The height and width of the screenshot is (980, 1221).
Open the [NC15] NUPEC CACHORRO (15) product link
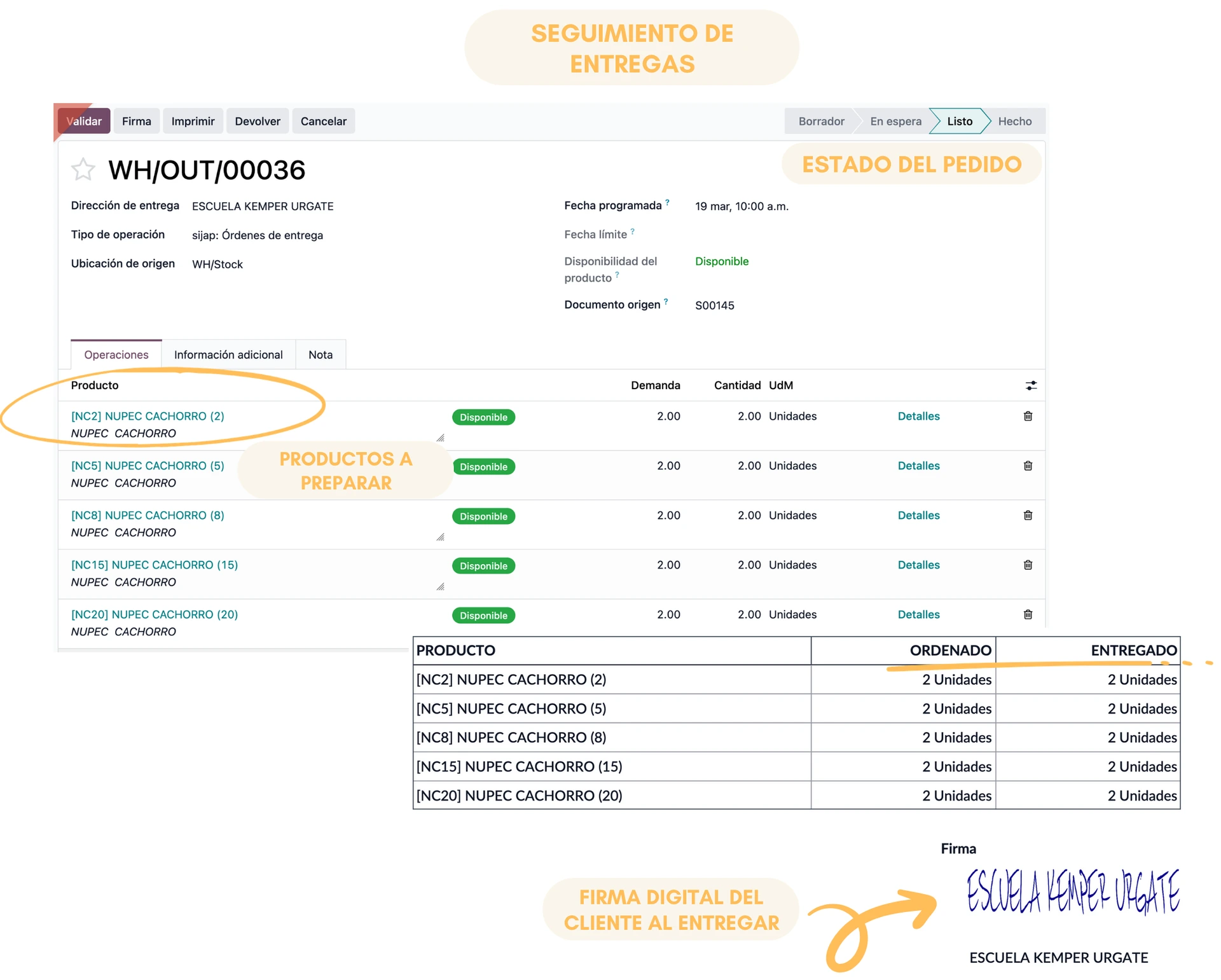click(x=155, y=565)
